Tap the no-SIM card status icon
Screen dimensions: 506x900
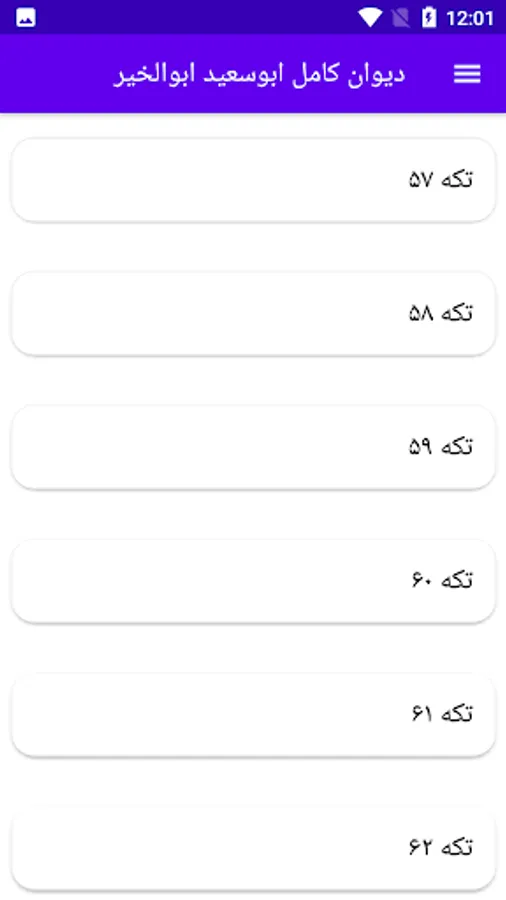(400, 18)
